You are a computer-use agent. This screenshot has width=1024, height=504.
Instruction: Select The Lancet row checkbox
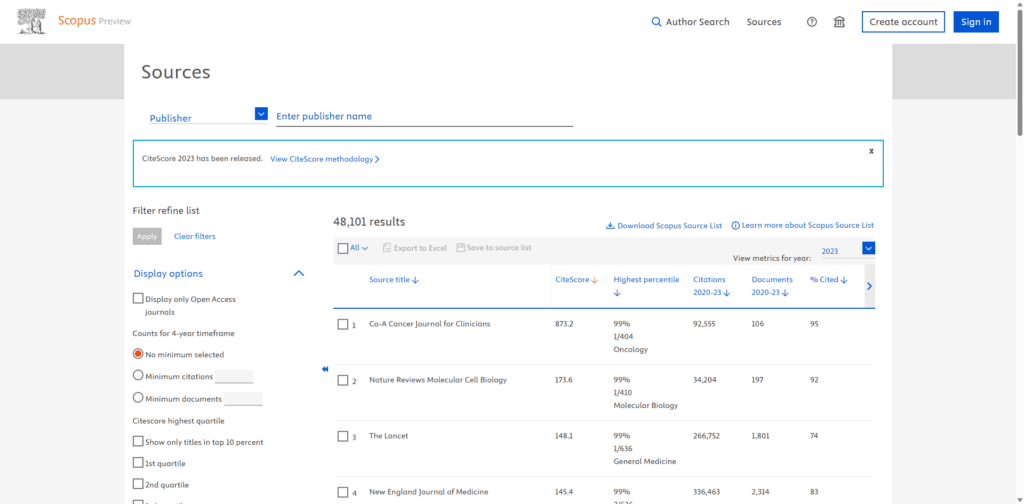coord(343,437)
